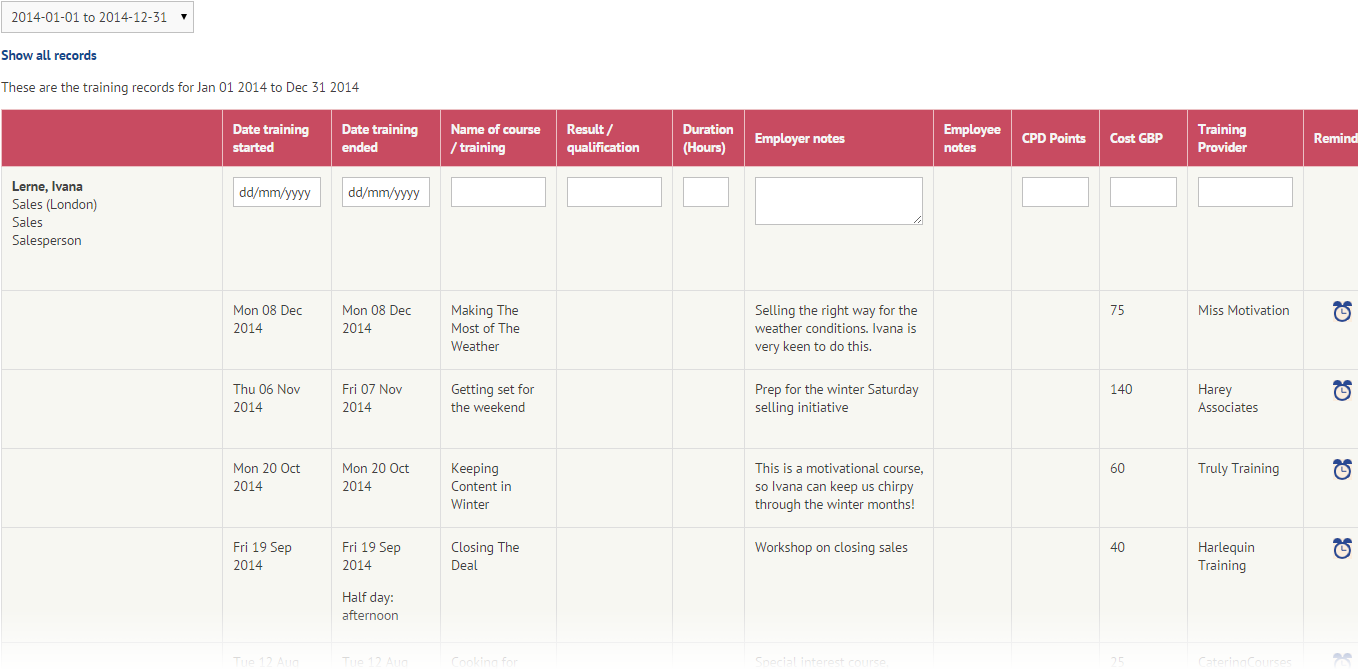Click the Sales (London) department text

(x=54, y=204)
